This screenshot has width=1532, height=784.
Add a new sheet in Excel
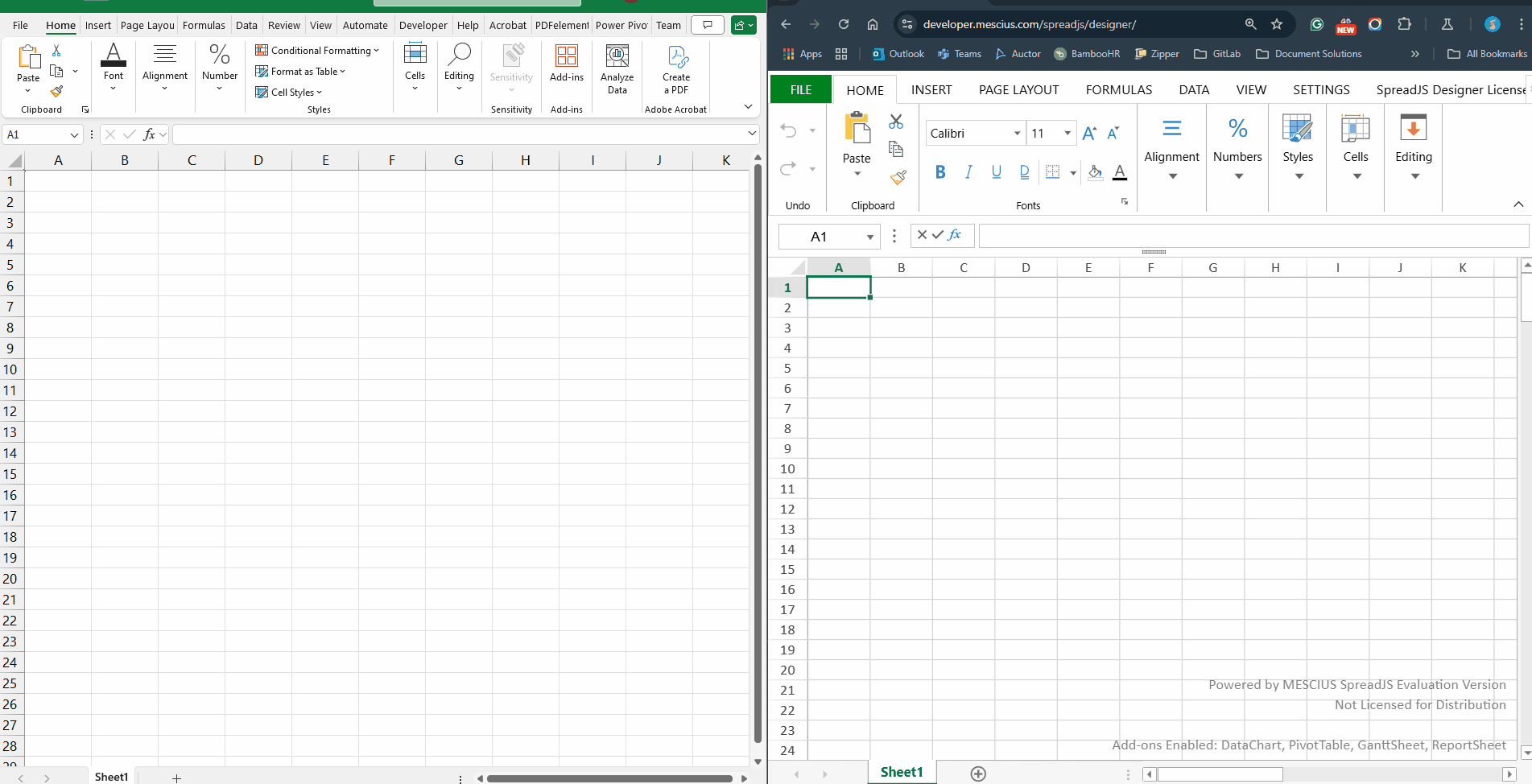point(176,778)
